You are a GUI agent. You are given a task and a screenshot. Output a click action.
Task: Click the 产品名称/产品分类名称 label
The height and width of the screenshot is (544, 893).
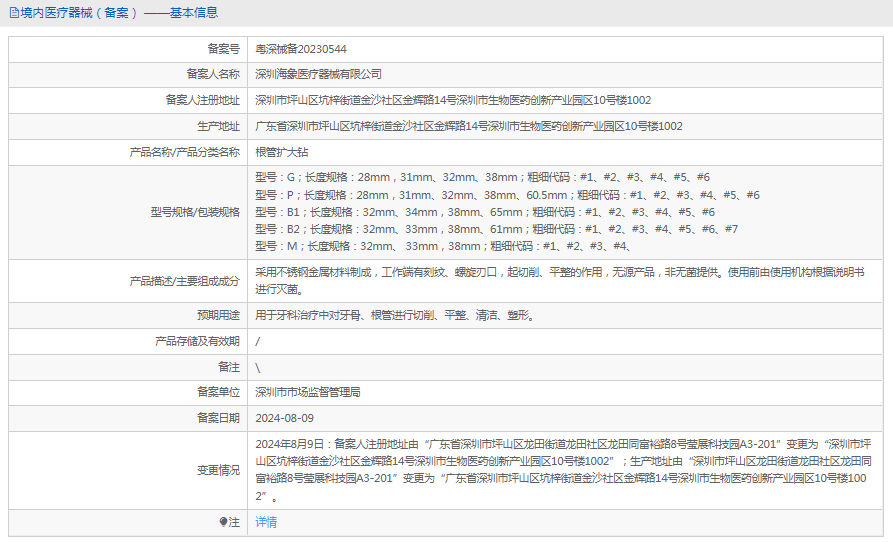(185, 152)
